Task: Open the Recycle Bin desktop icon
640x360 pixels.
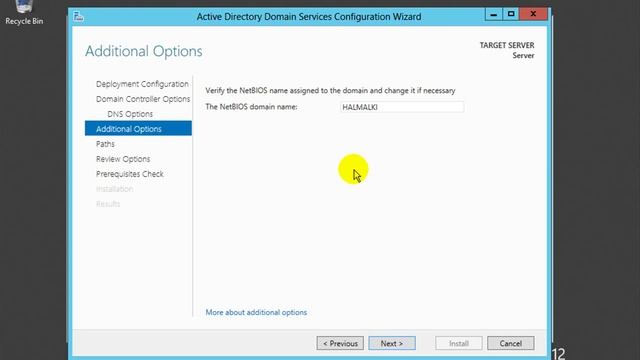Action: pos(24,13)
